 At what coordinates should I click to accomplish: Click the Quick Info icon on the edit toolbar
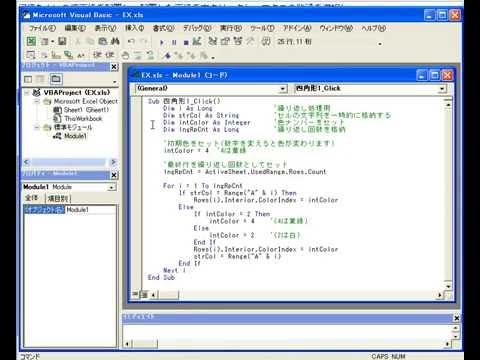click(x=56, y=55)
